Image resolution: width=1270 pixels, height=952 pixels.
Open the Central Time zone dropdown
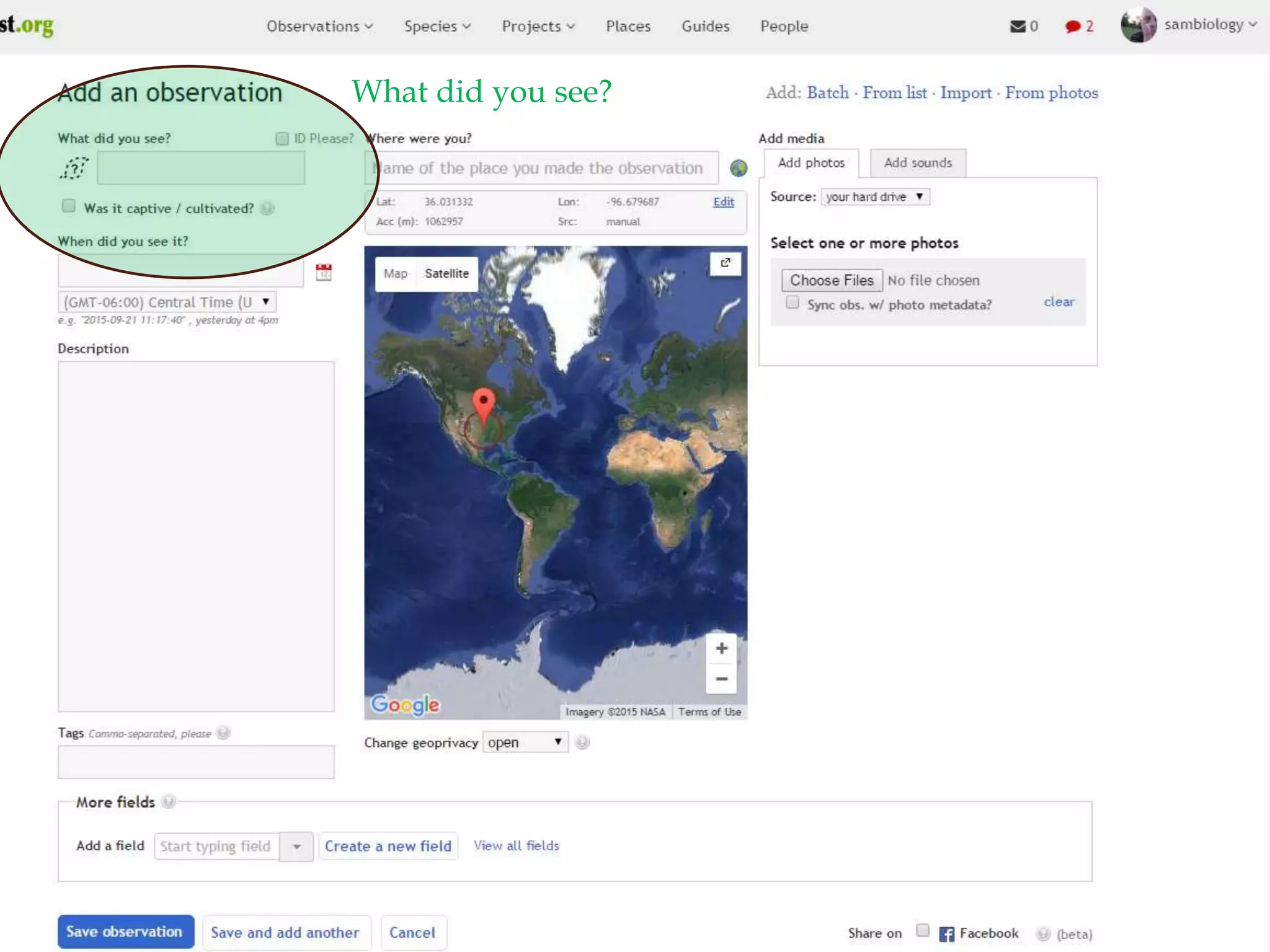coord(167,302)
